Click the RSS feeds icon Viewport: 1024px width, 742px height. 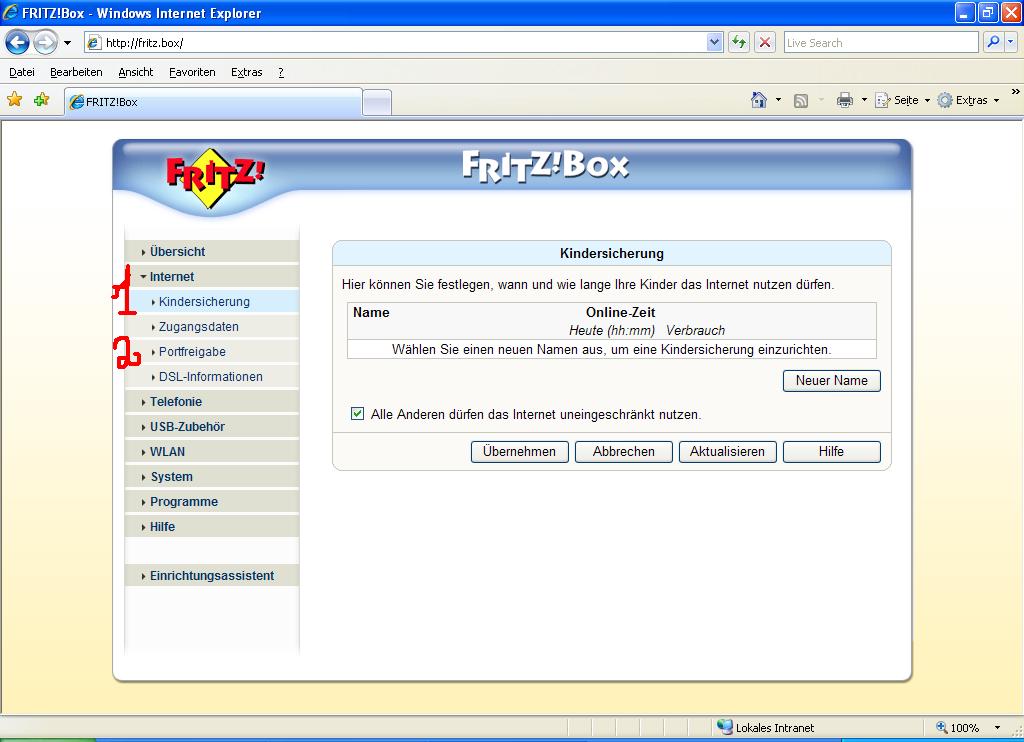801,101
